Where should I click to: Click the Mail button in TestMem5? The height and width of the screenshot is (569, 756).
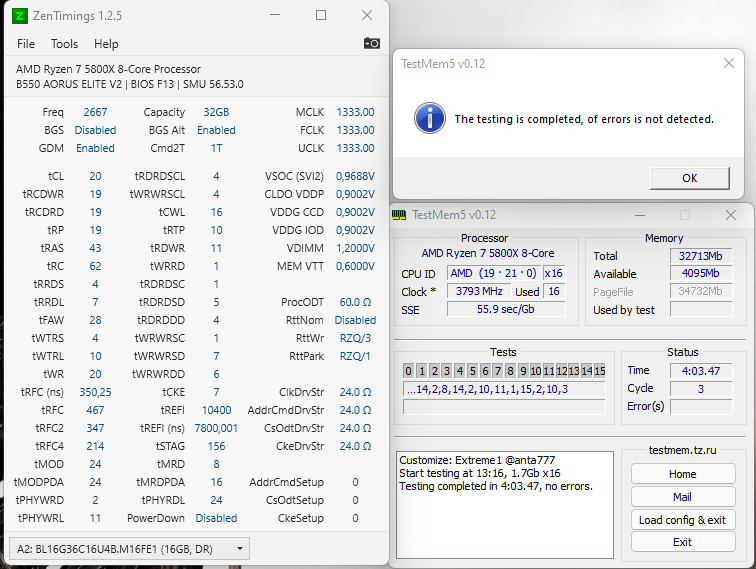683,497
